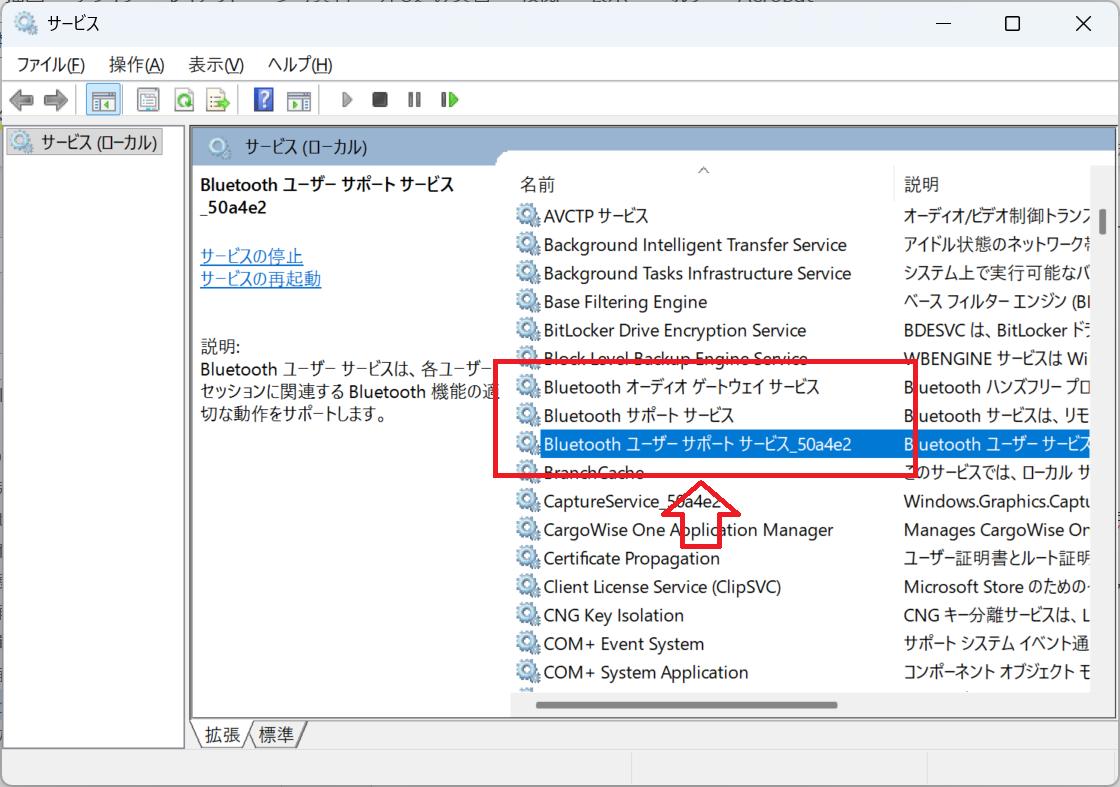
Task: Pause the service using the pause icon
Action: point(414,99)
